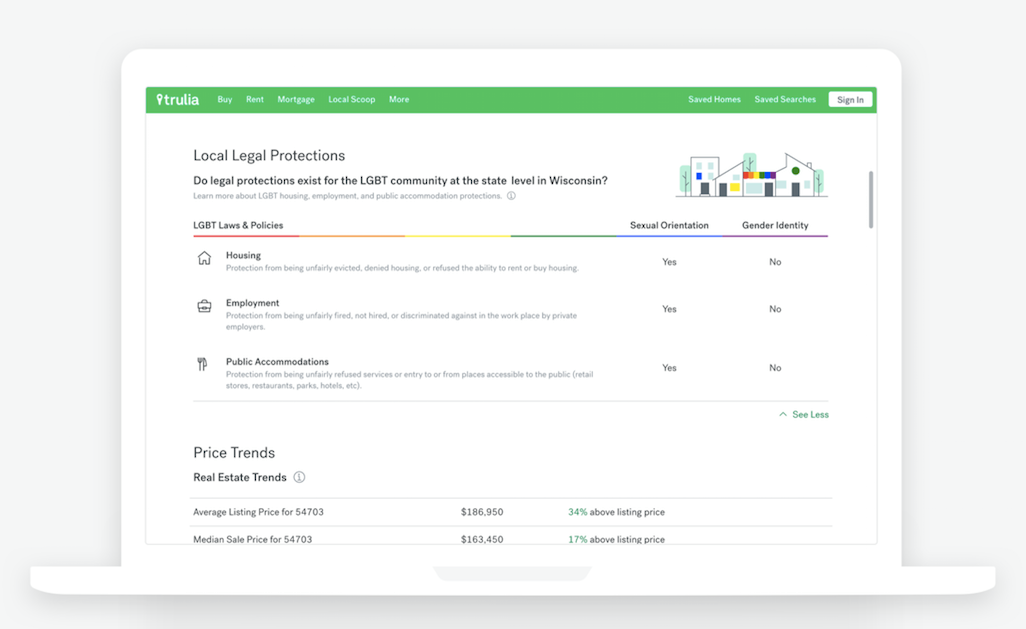Viewport: 1026px width, 629px height.
Task: Click the Employment briefcase icon
Action: pos(204,306)
